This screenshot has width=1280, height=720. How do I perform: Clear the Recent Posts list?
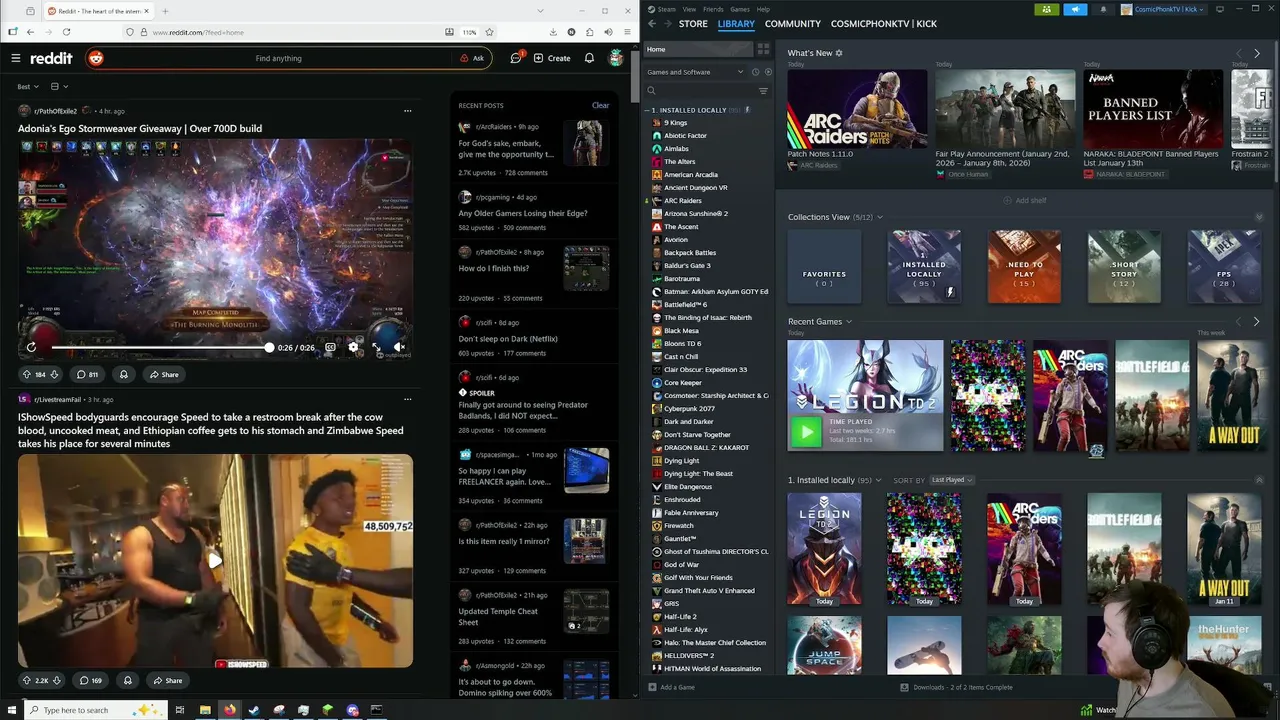point(600,105)
